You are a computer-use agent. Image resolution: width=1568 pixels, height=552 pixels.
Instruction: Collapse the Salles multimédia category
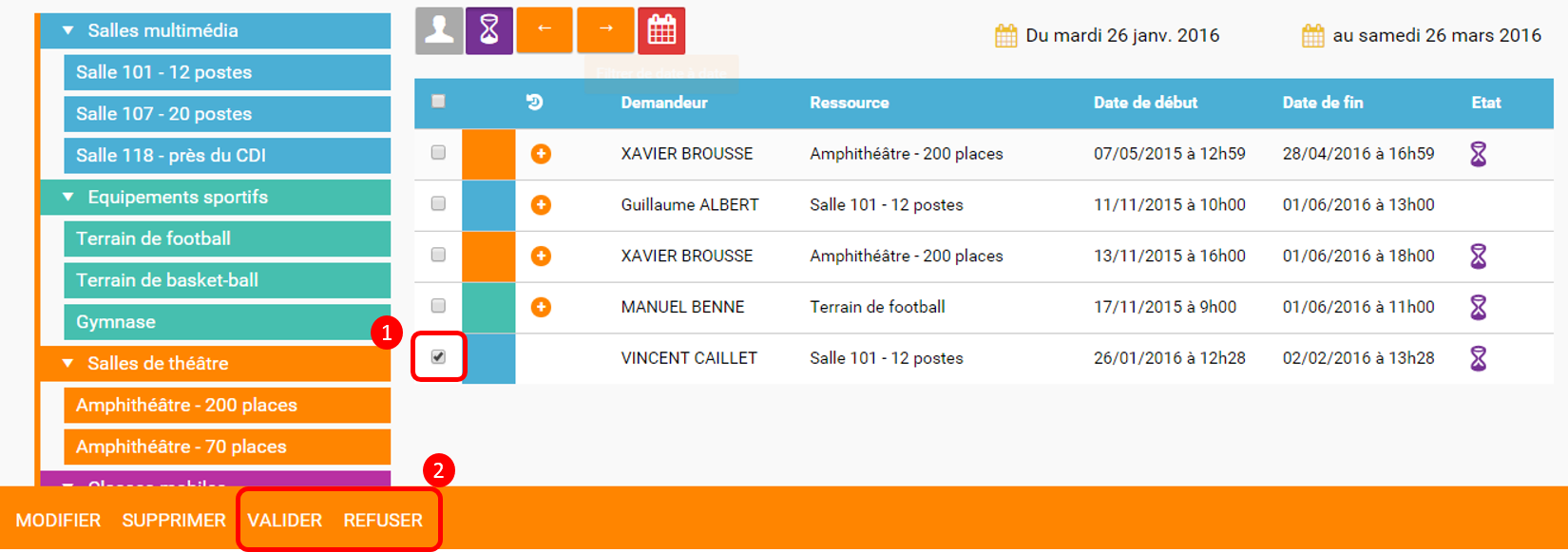click(x=68, y=30)
